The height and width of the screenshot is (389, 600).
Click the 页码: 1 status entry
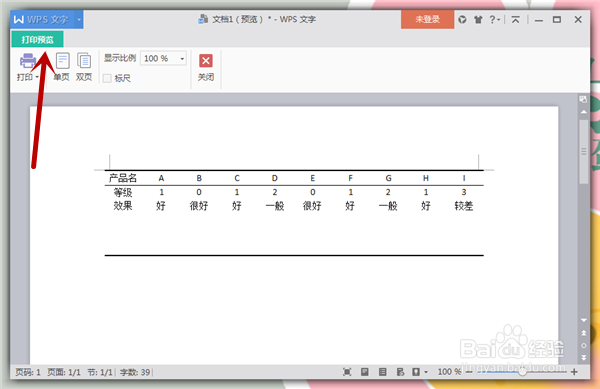(28, 372)
